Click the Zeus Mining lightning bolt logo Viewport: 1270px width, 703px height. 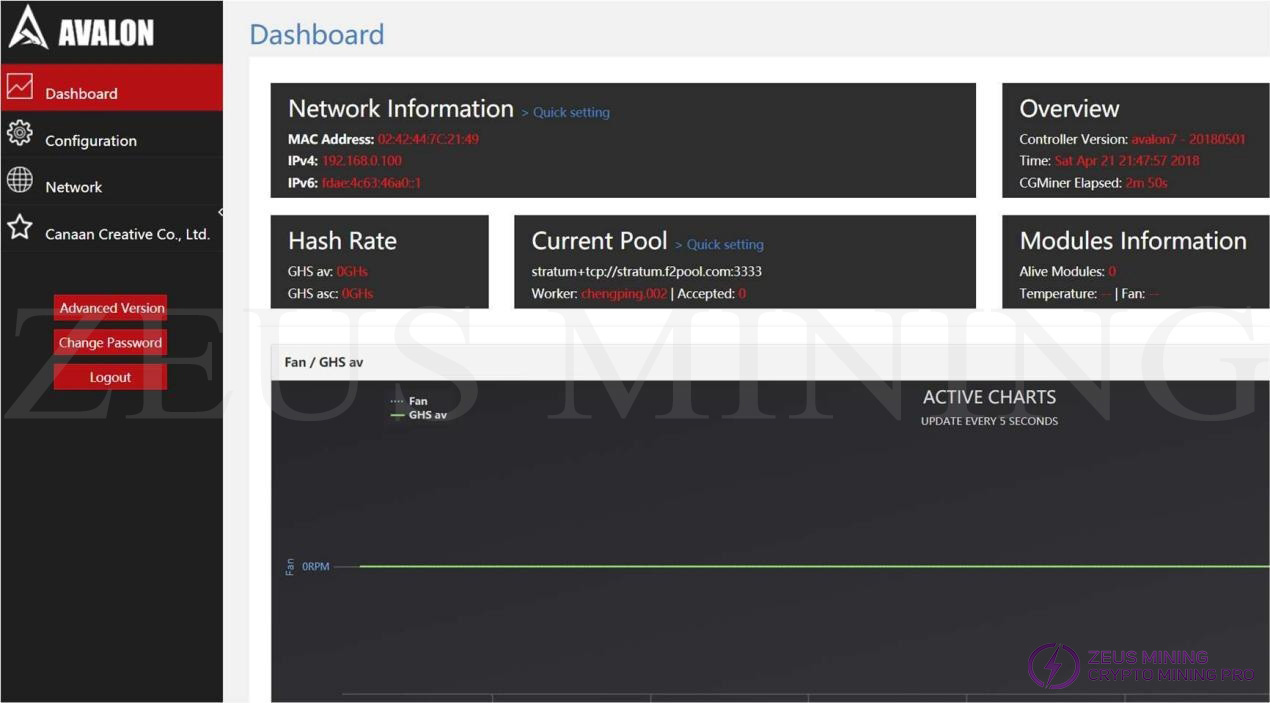click(x=1053, y=666)
